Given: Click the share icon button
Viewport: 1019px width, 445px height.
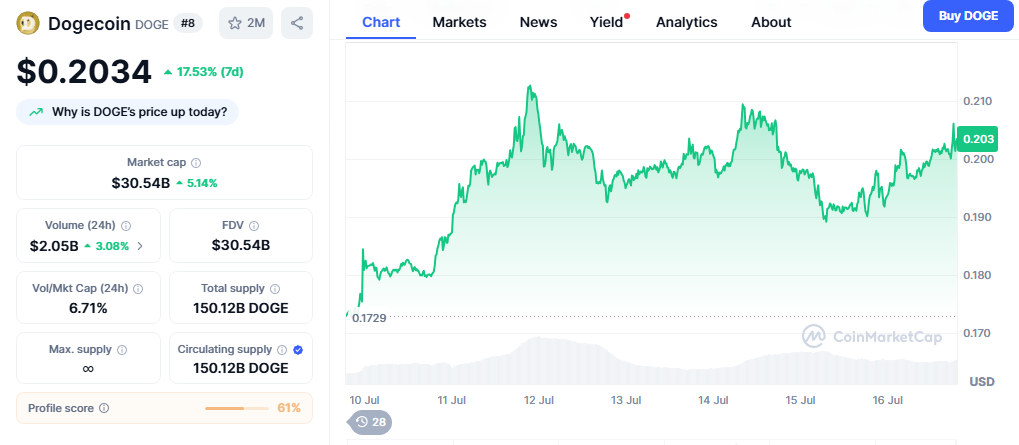Looking at the screenshot, I should tap(297, 22).
